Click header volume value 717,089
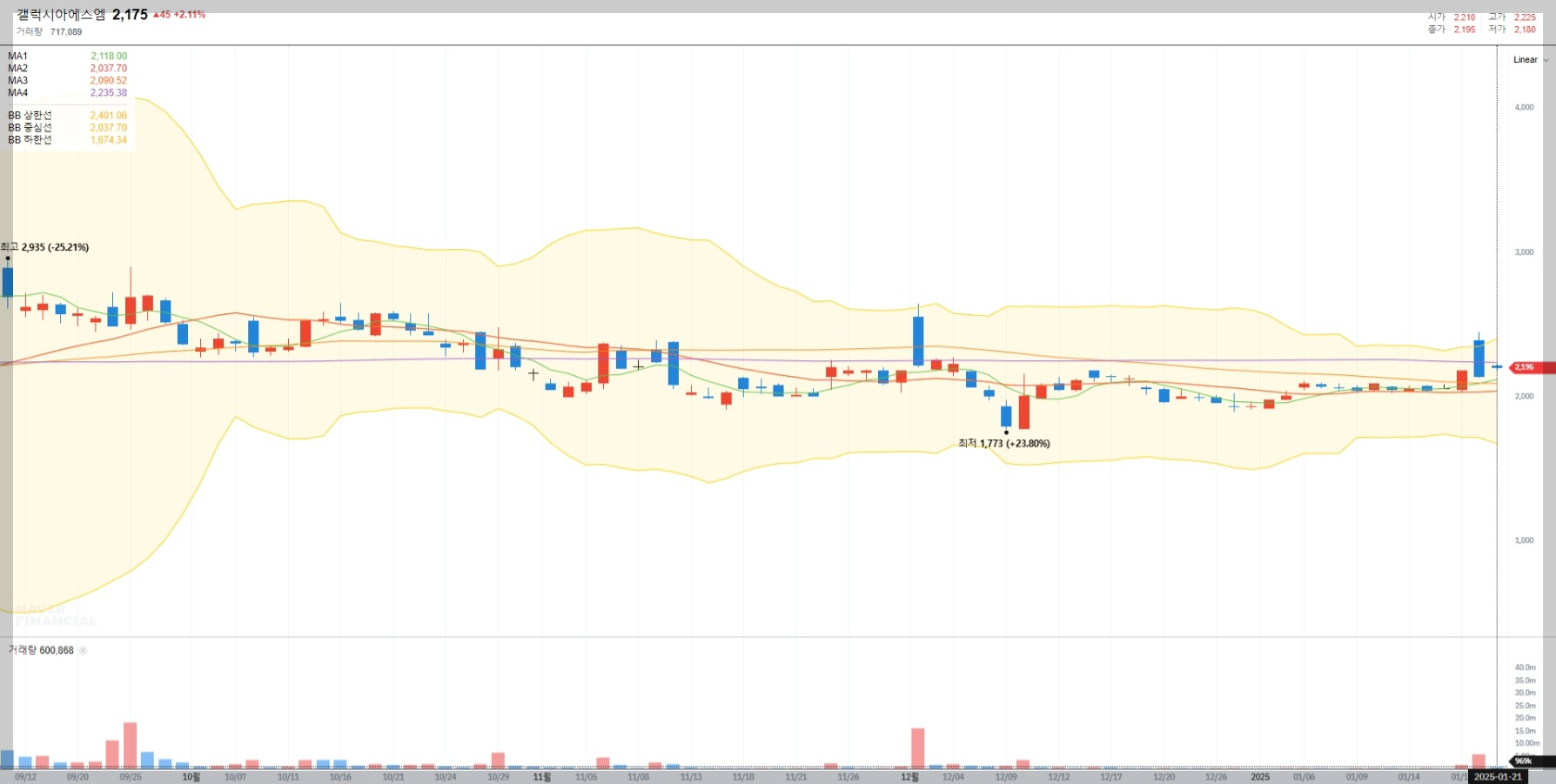 click(66, 32)
